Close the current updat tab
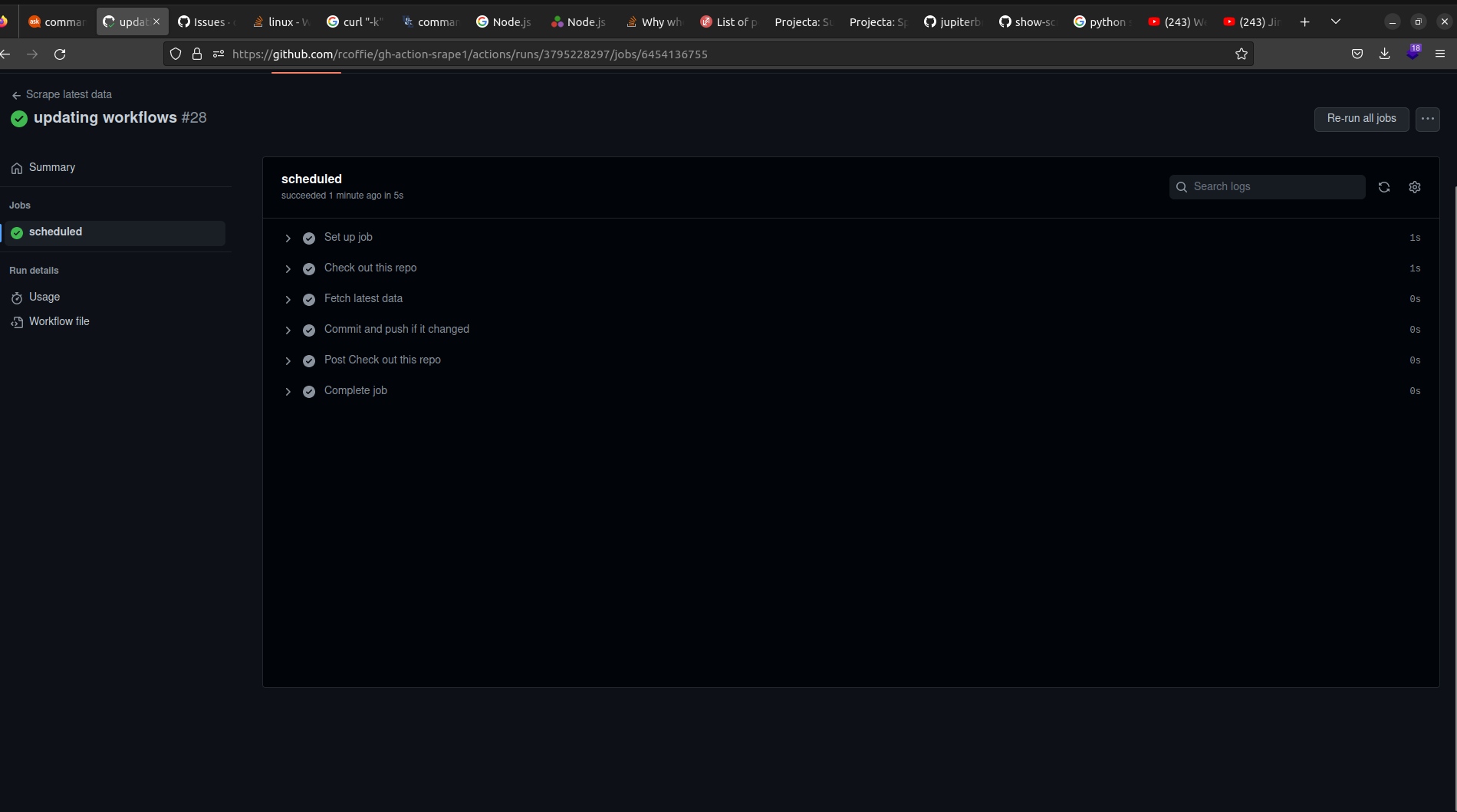The width and height of the screenshot is (1457, 812). click(156, 21)
